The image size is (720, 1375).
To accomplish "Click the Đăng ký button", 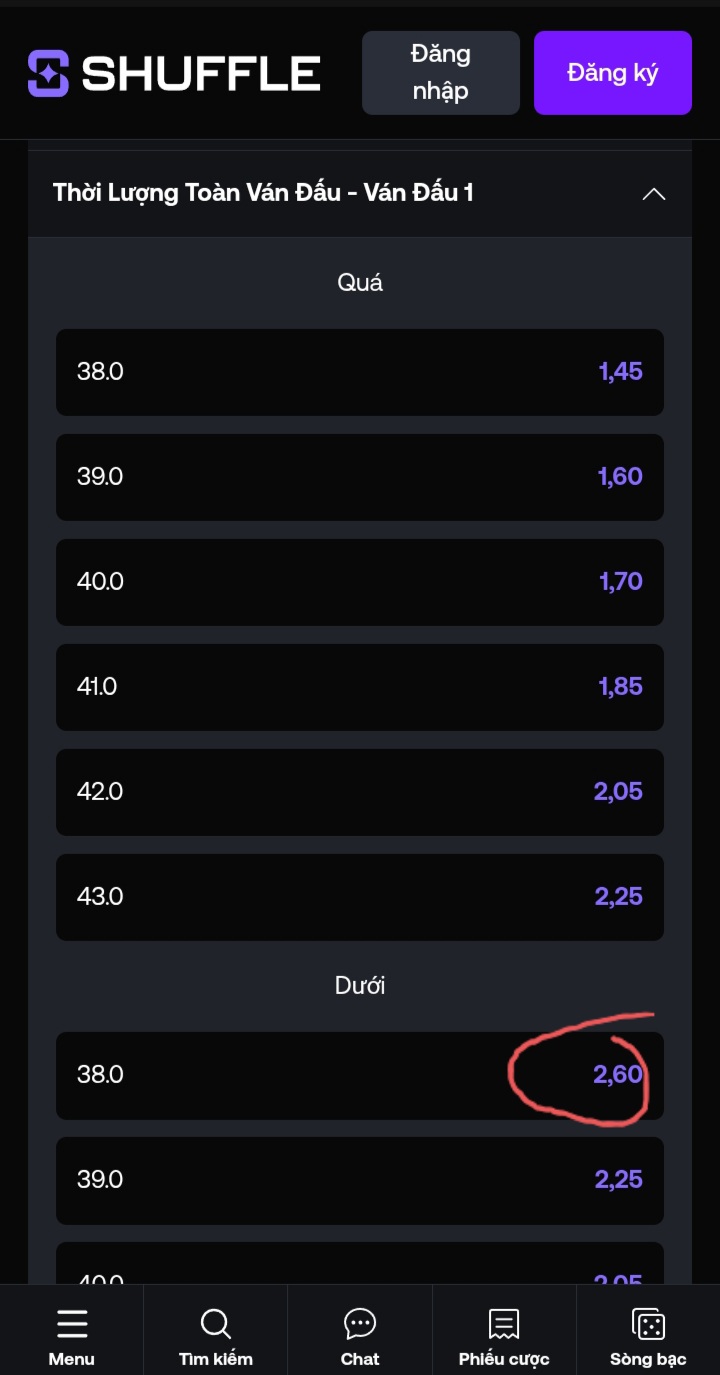I will pyautogui.click(x=612, y=73).
